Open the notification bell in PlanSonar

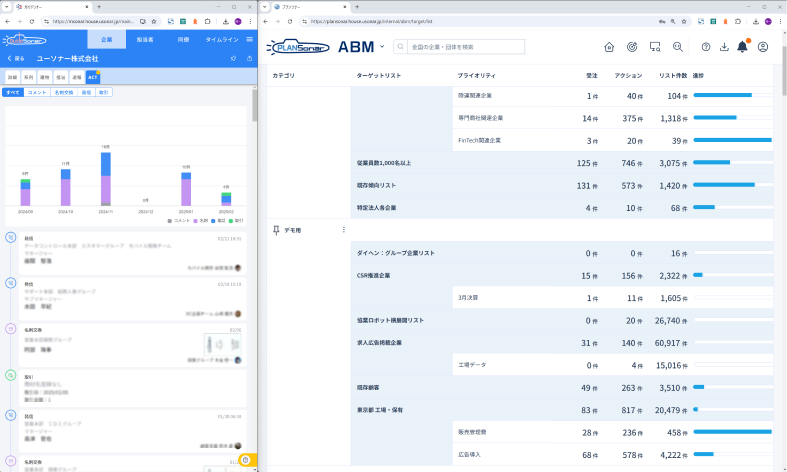742,47
